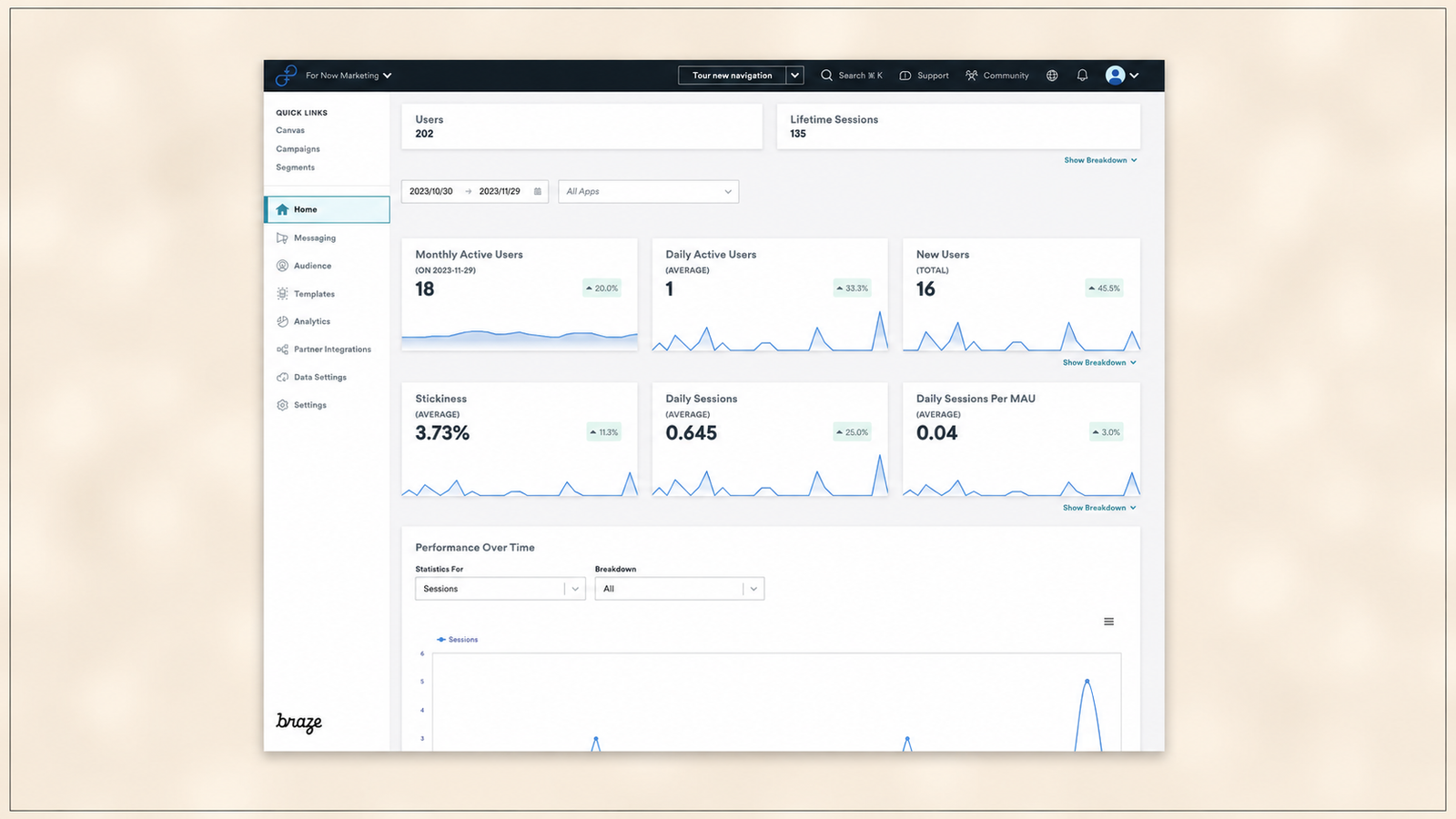The width and height of the screenshot is (1456, 819).
Task: Open the search magnifier icon
Action: pyautogui.click(x=826, y=76)
